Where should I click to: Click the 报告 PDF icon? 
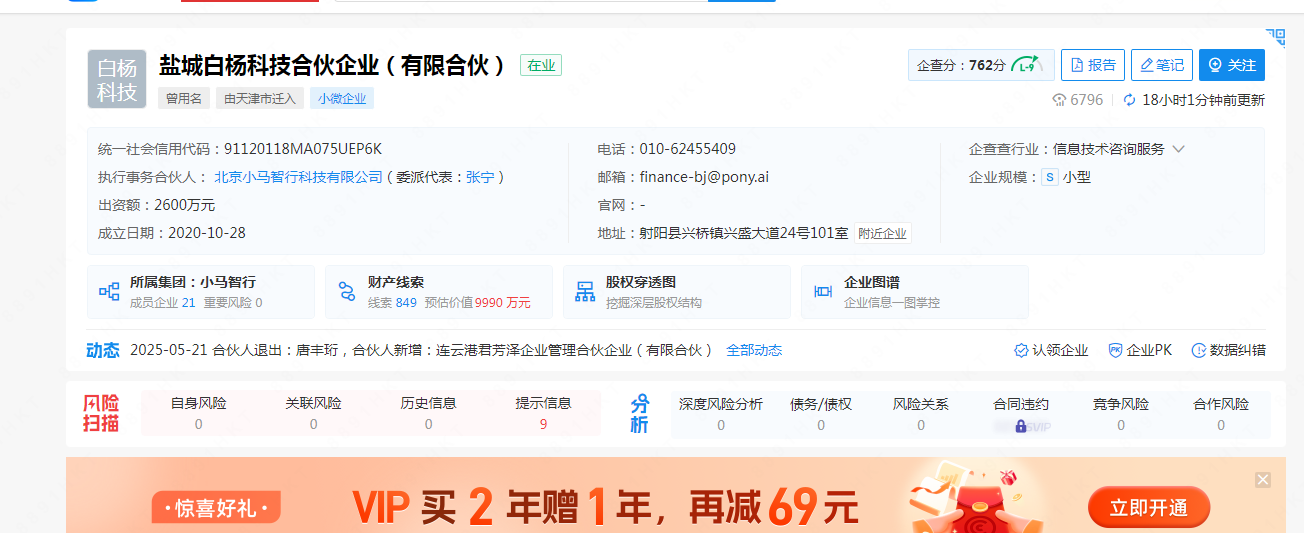(x=1077, y=65)
